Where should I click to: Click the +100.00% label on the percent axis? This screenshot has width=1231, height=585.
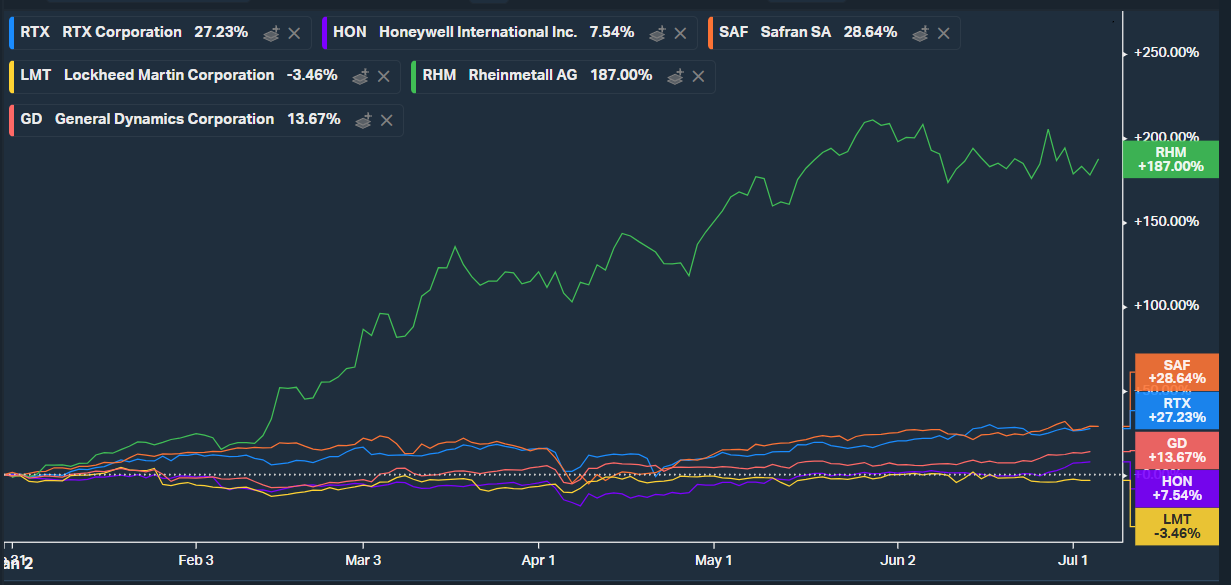(1166, 306)
